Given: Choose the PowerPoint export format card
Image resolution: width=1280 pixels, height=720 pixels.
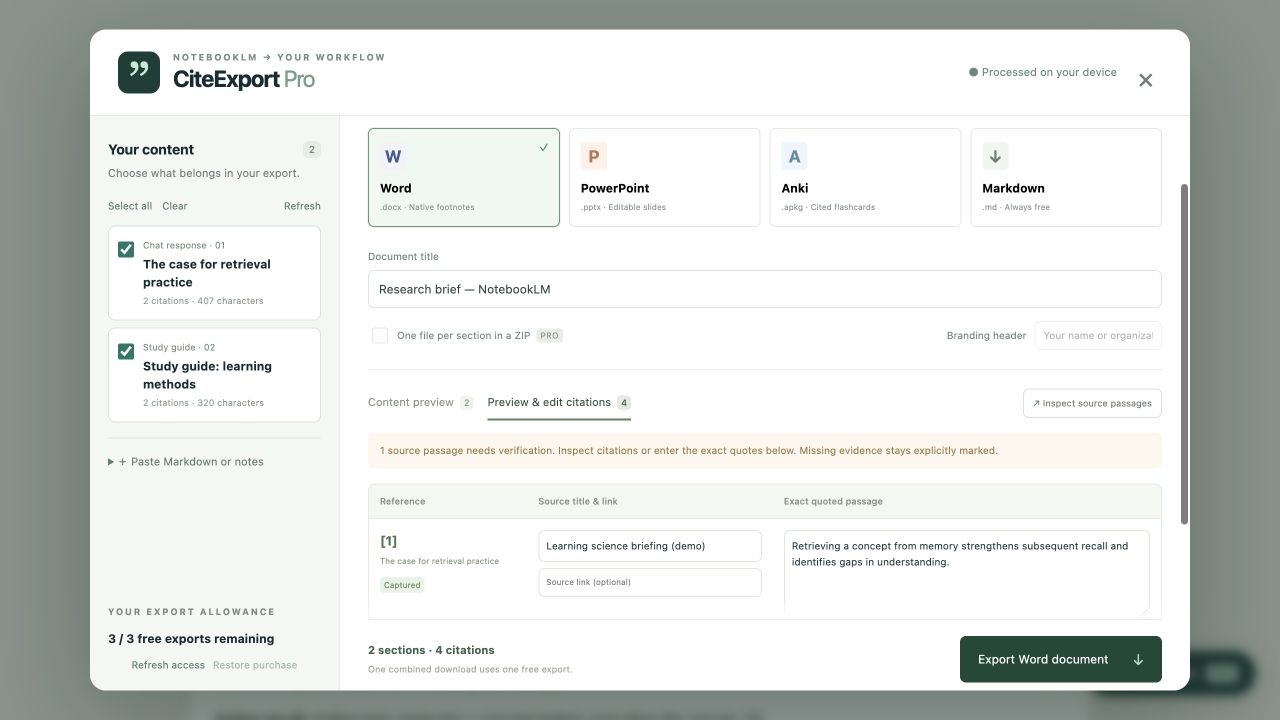Looking at the screenshot, I should coord(664,178).
